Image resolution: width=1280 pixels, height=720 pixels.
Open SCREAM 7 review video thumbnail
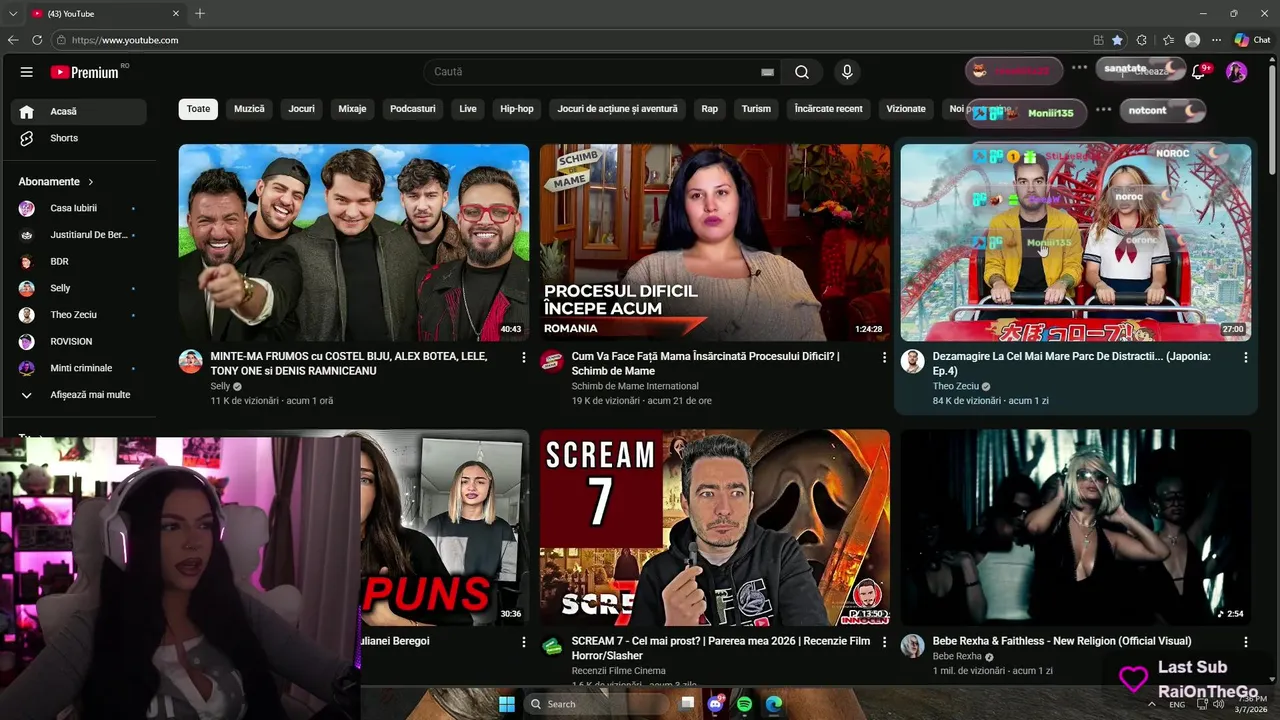(715, 528)
